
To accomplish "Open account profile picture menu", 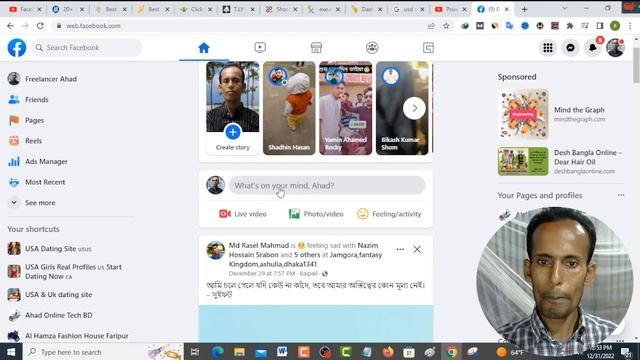I will click(x=615, y=48).
